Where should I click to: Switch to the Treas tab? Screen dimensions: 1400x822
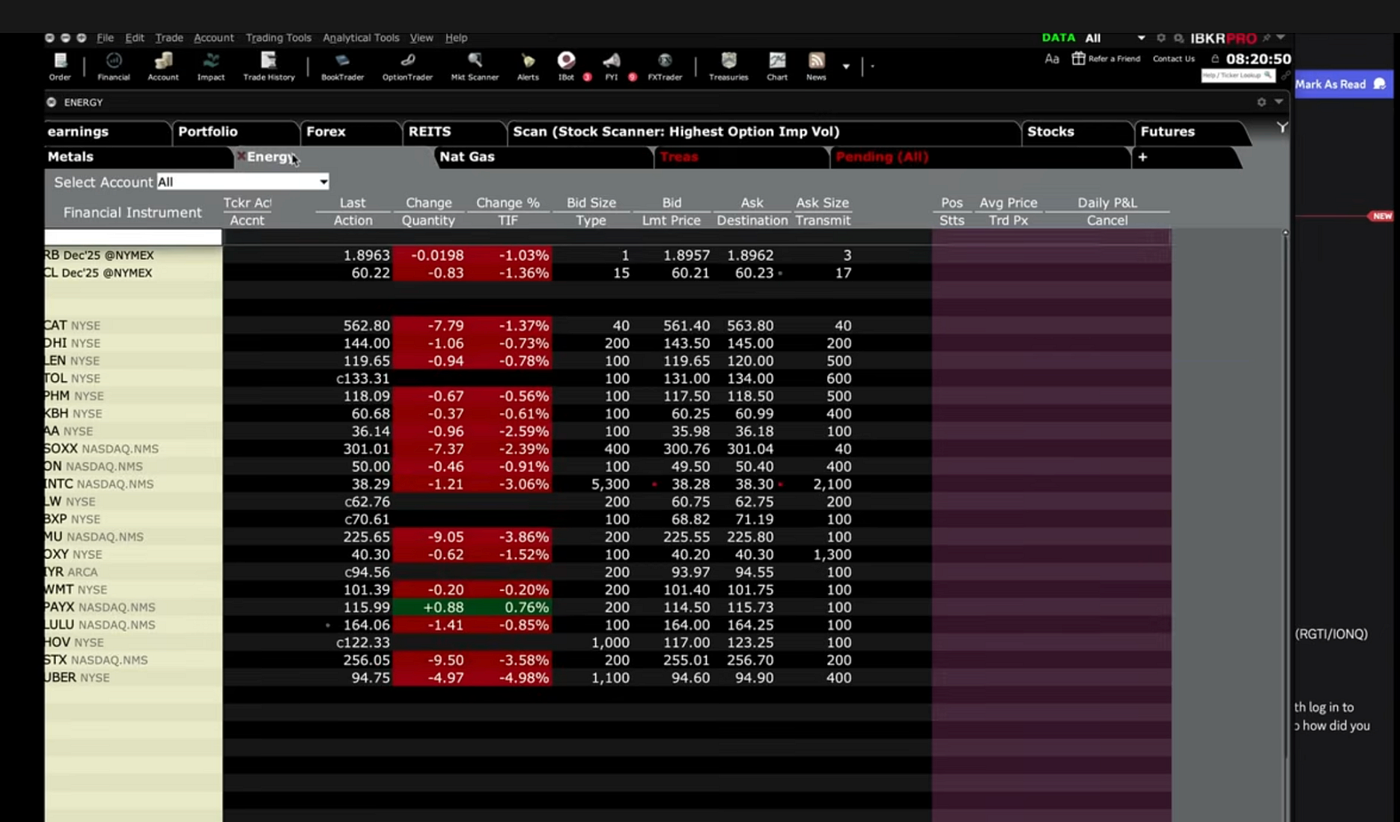pyautogui.click(x=743, y=157)
